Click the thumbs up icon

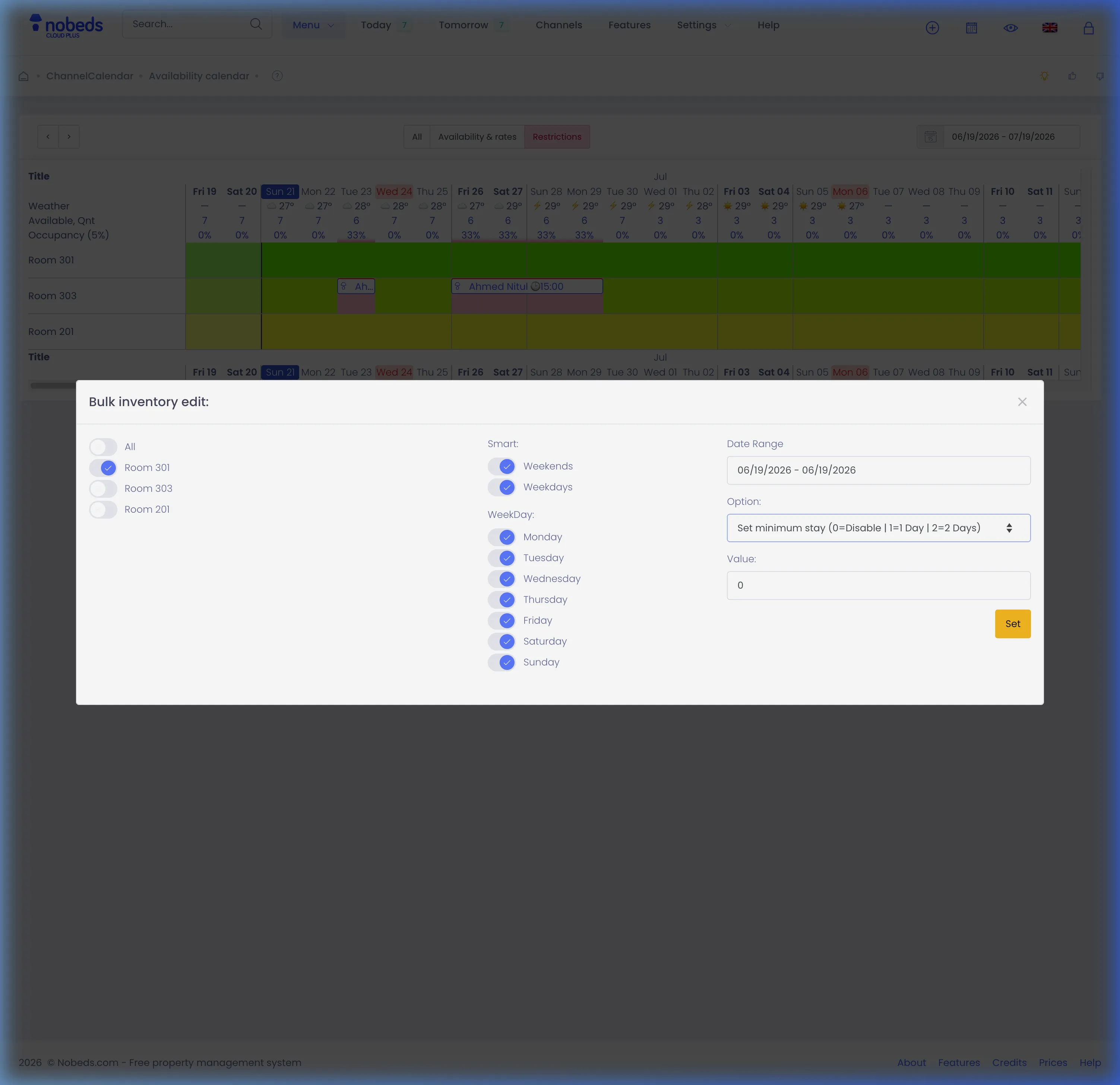[1072, 76]
